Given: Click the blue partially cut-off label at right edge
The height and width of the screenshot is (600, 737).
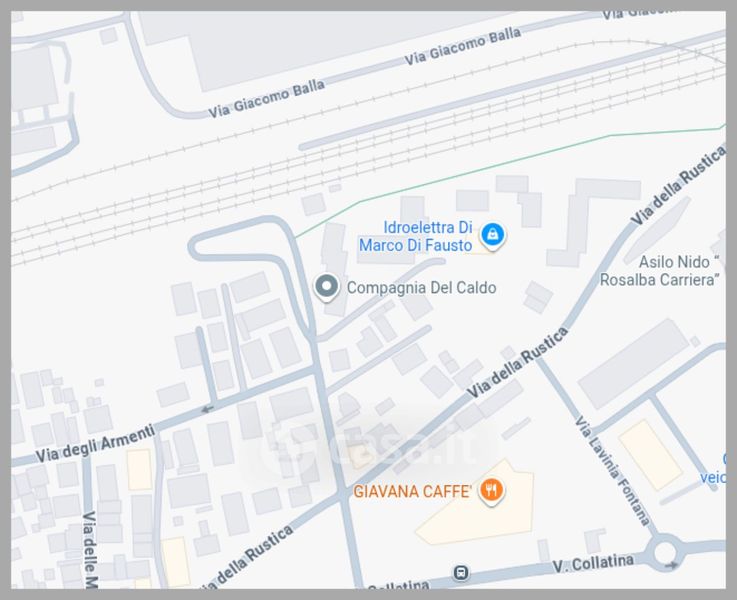Looking at the screenshot, I should 713,468.
